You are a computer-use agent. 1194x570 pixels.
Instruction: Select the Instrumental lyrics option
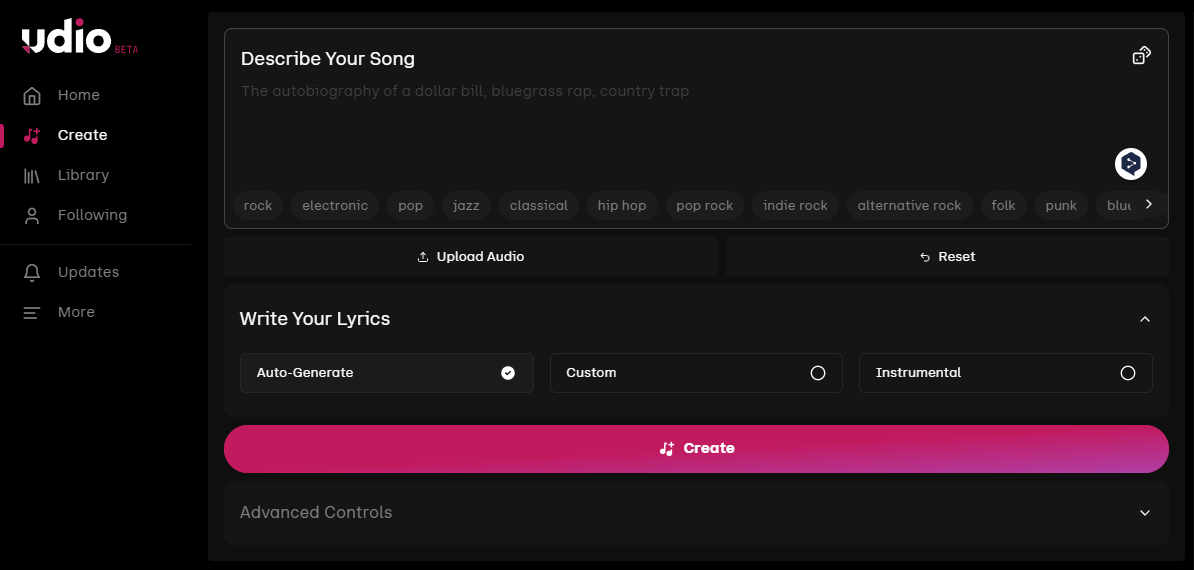[x=1005, y=373]
